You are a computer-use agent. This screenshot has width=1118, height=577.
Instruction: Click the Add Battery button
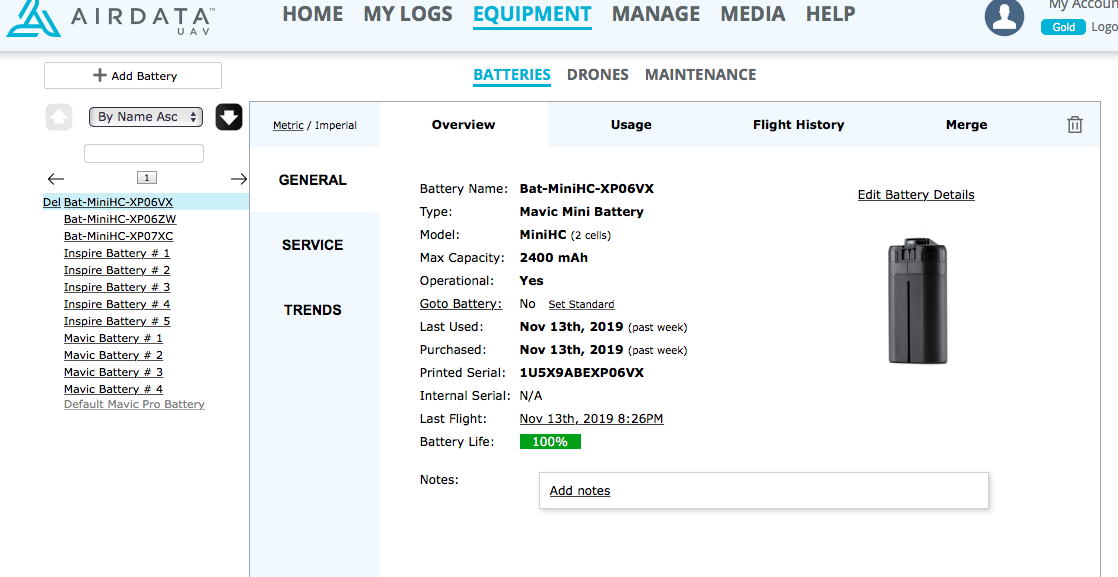pos(133,76)
